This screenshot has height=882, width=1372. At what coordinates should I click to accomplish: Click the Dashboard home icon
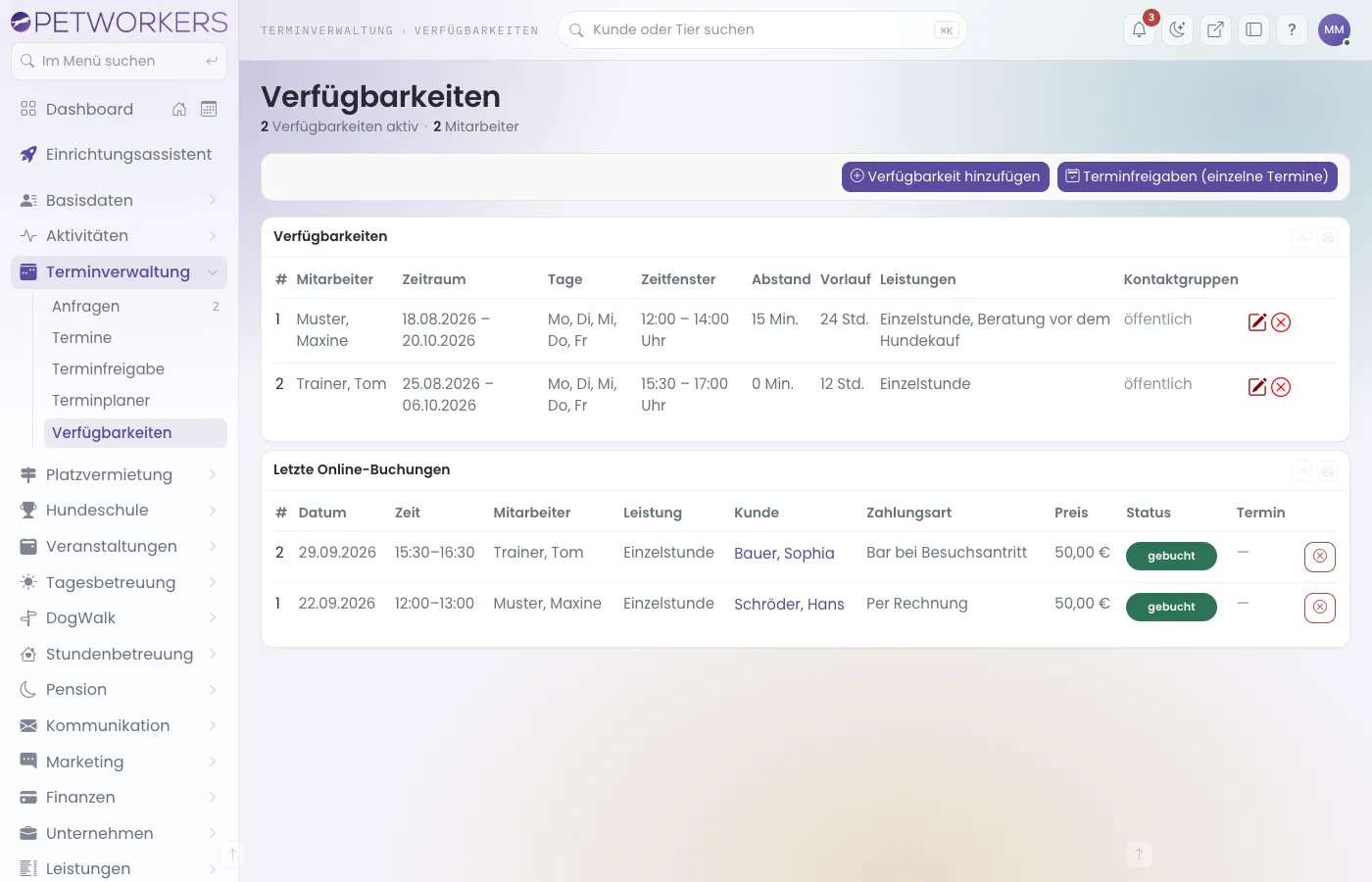[x=179, y=109]
